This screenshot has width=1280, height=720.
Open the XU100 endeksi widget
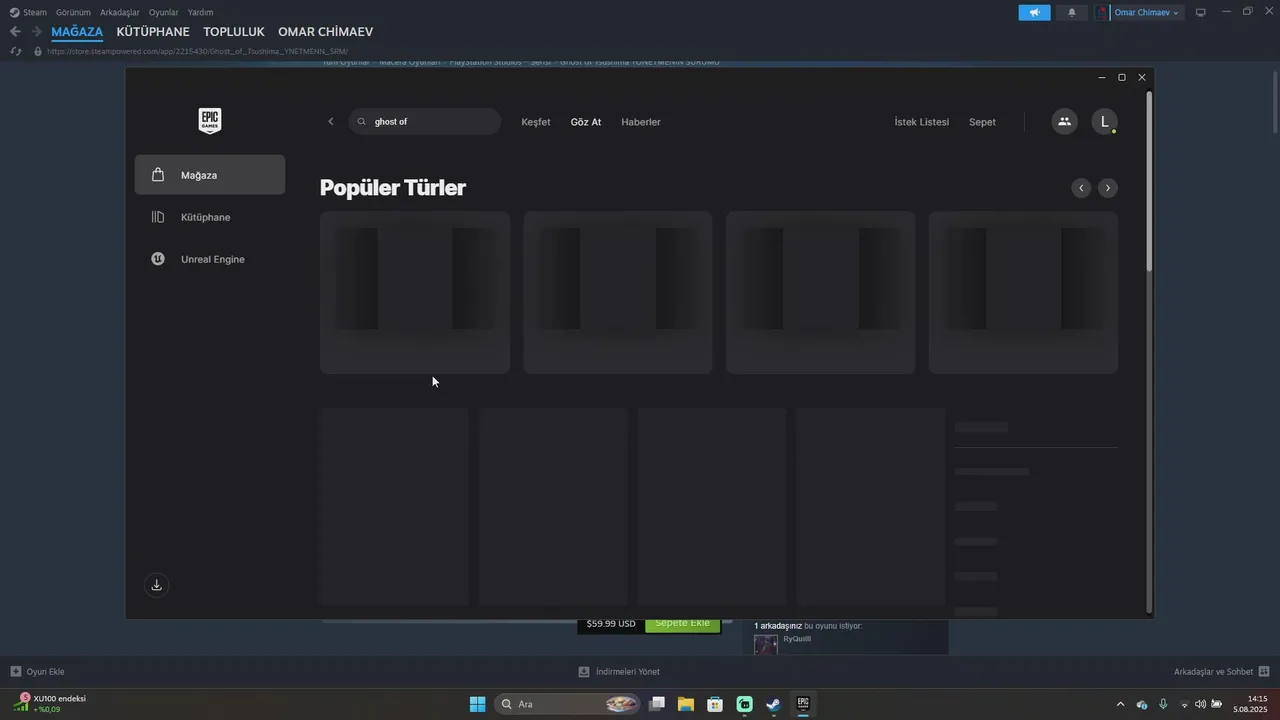point(51,704)
